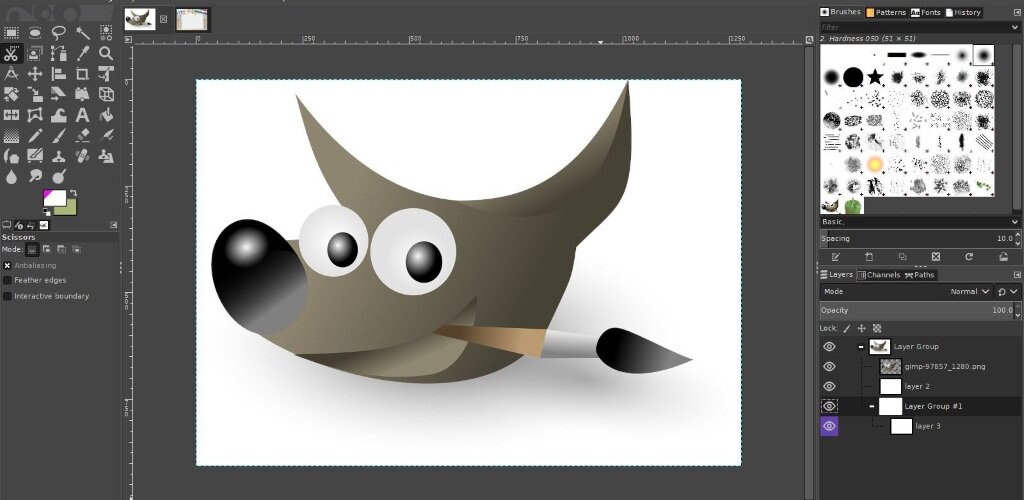Enable the Feather edges checkbox
This screenshot has width=1024, height=500.
coord(7,280)
